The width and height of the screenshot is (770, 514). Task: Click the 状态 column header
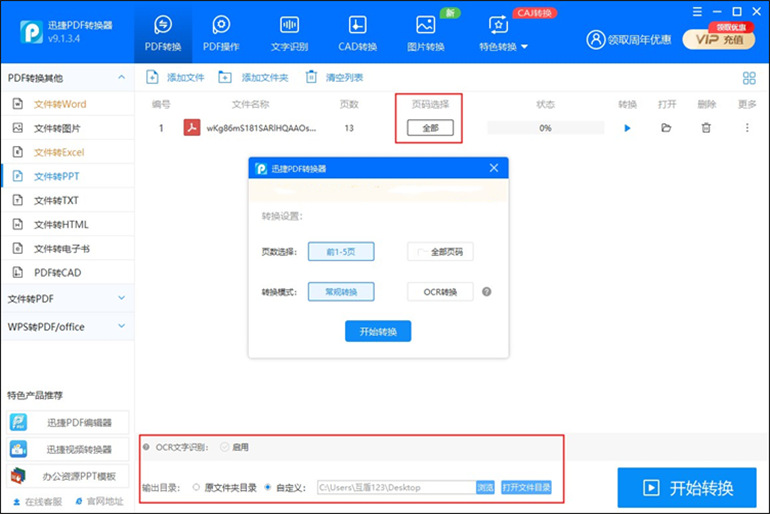click(545, 104)
